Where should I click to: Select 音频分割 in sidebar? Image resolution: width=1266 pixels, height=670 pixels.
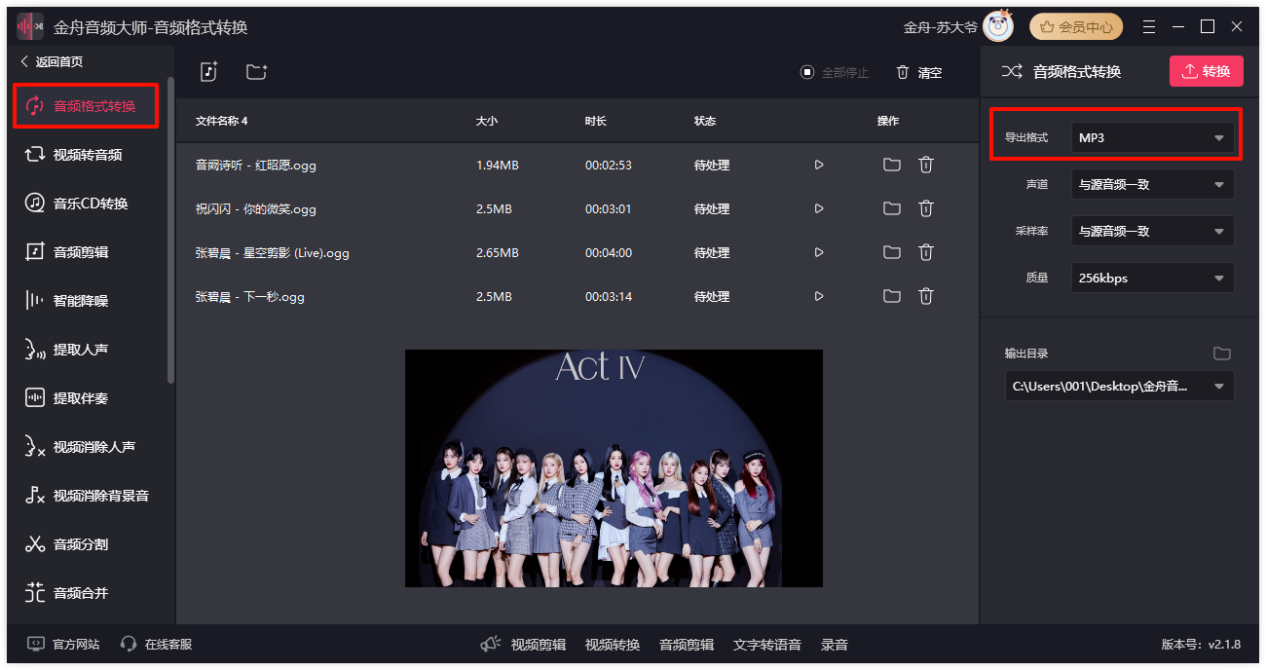(86, 544)
